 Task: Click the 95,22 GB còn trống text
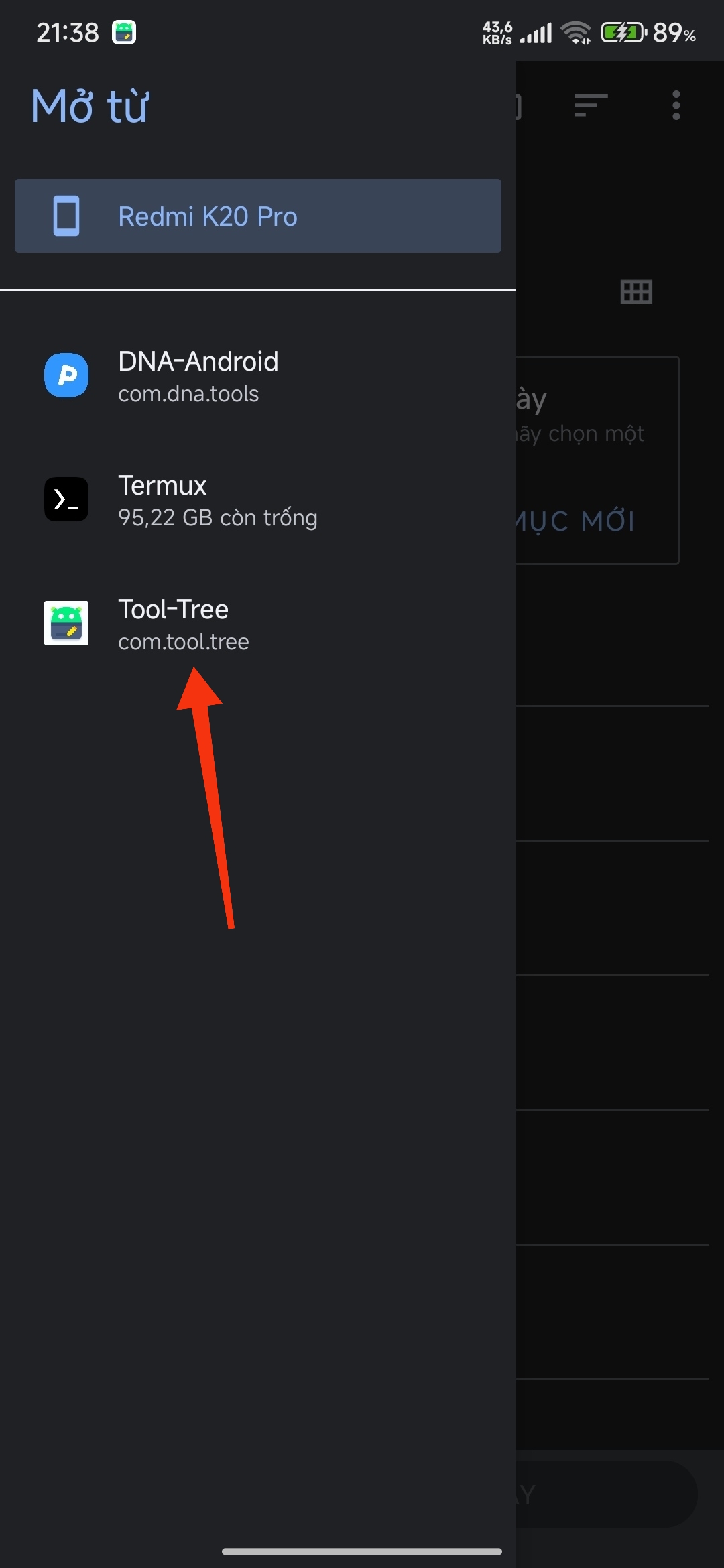click(218, 518)
